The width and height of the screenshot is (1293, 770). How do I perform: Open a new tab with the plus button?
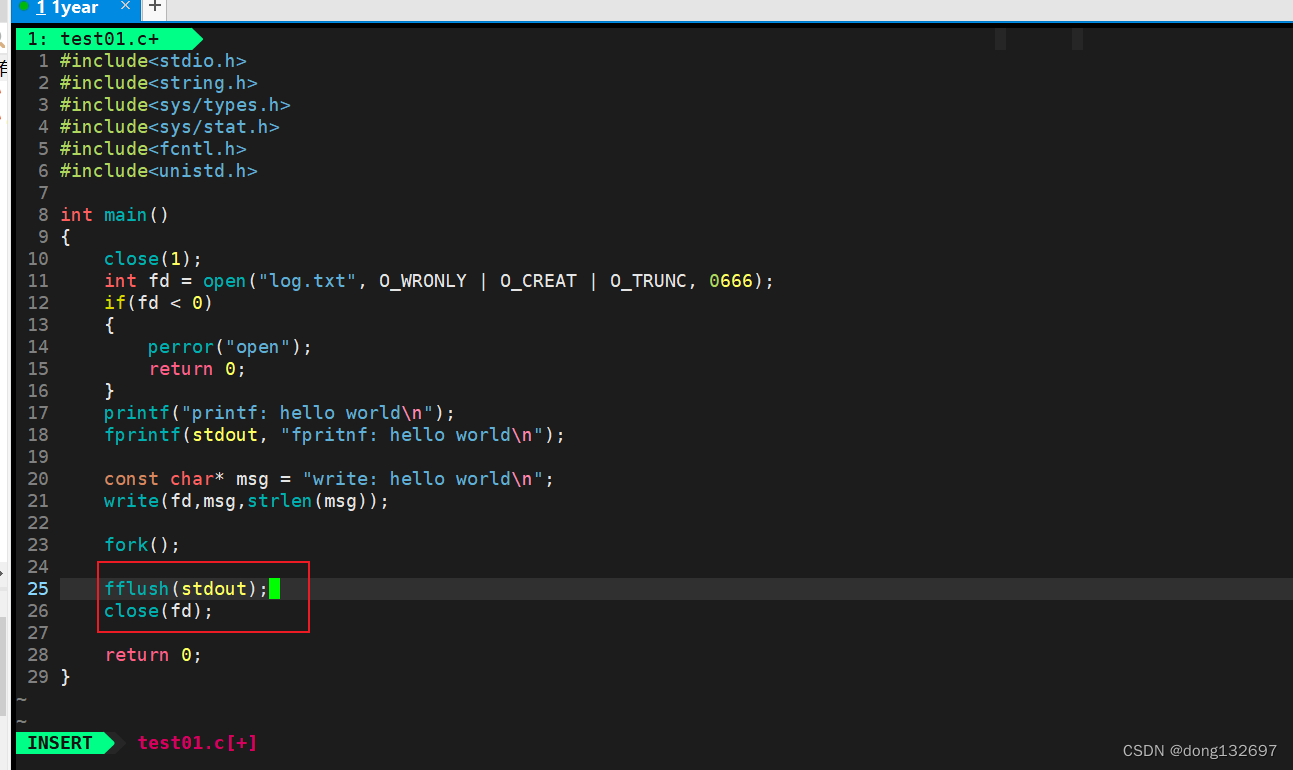coord(155,6)
